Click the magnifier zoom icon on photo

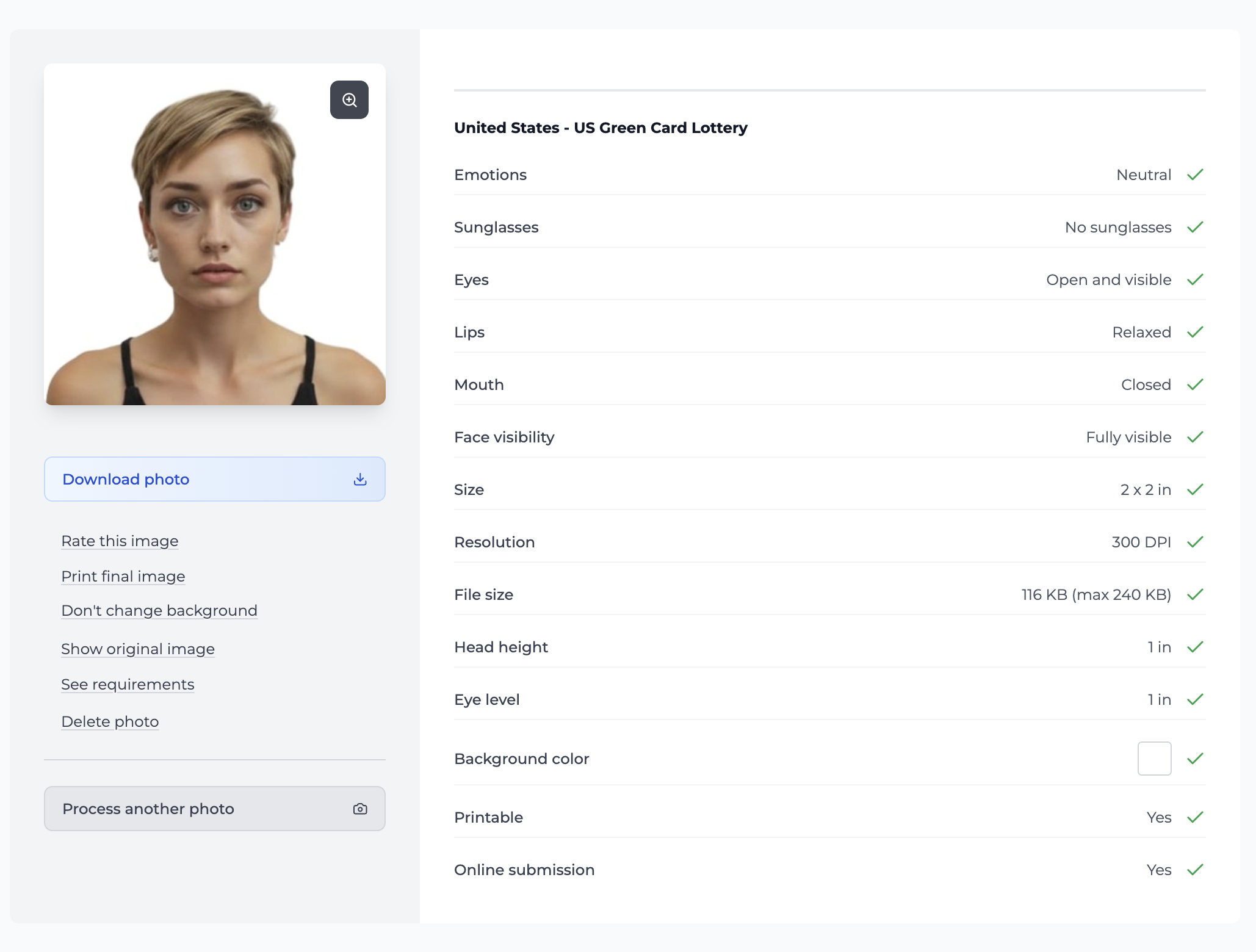[349, 99]
